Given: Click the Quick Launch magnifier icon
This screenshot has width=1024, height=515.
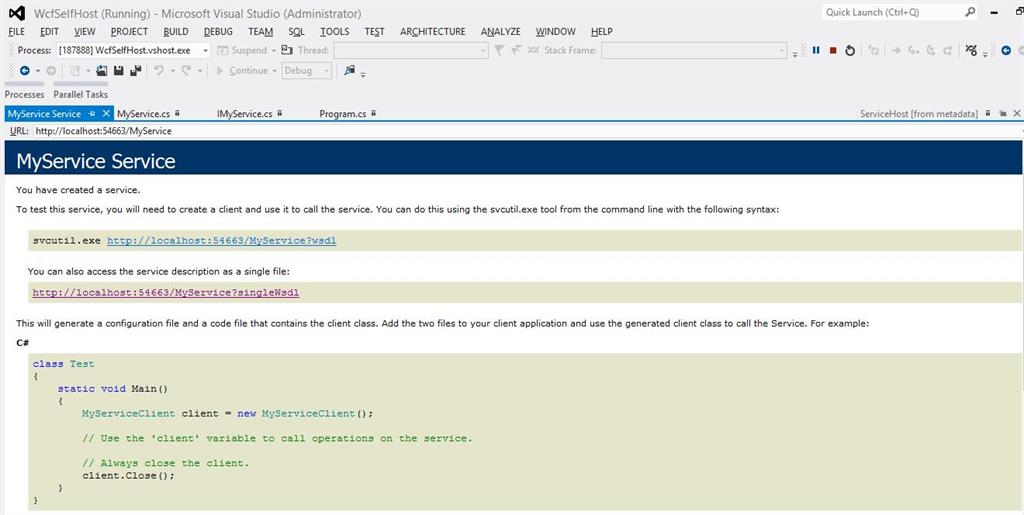Looking at the screenshot, I should tap(970, 12).
